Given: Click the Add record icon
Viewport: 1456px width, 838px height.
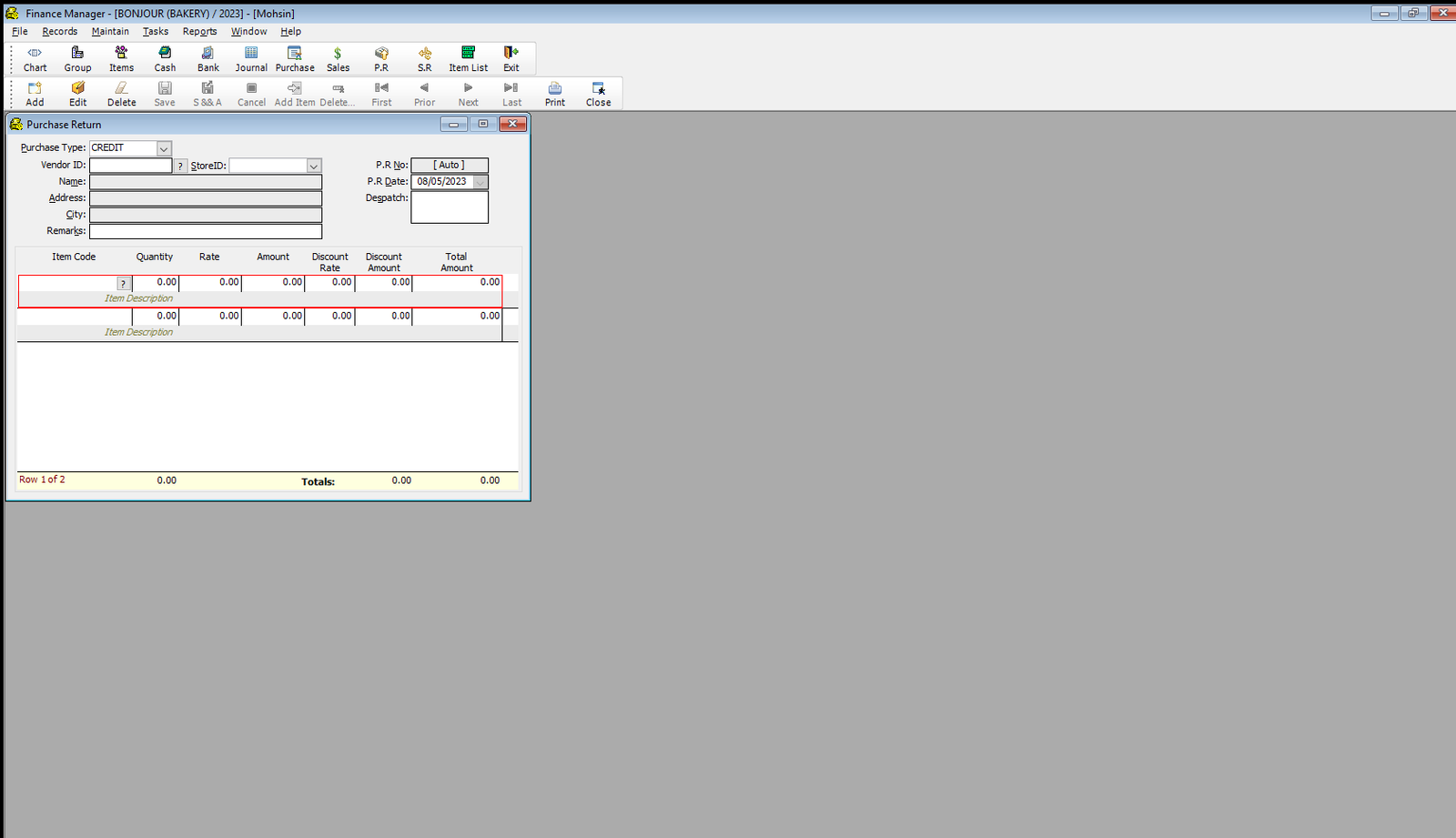Looking at the screenshot, I should click(x=35, y=93).
